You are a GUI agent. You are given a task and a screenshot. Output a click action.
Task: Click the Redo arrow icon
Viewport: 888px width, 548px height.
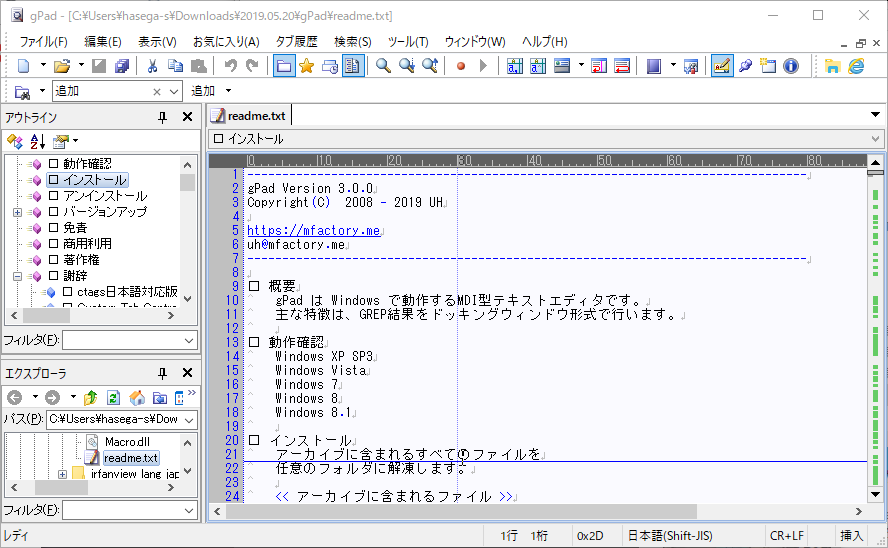click(x=252, y=66)
